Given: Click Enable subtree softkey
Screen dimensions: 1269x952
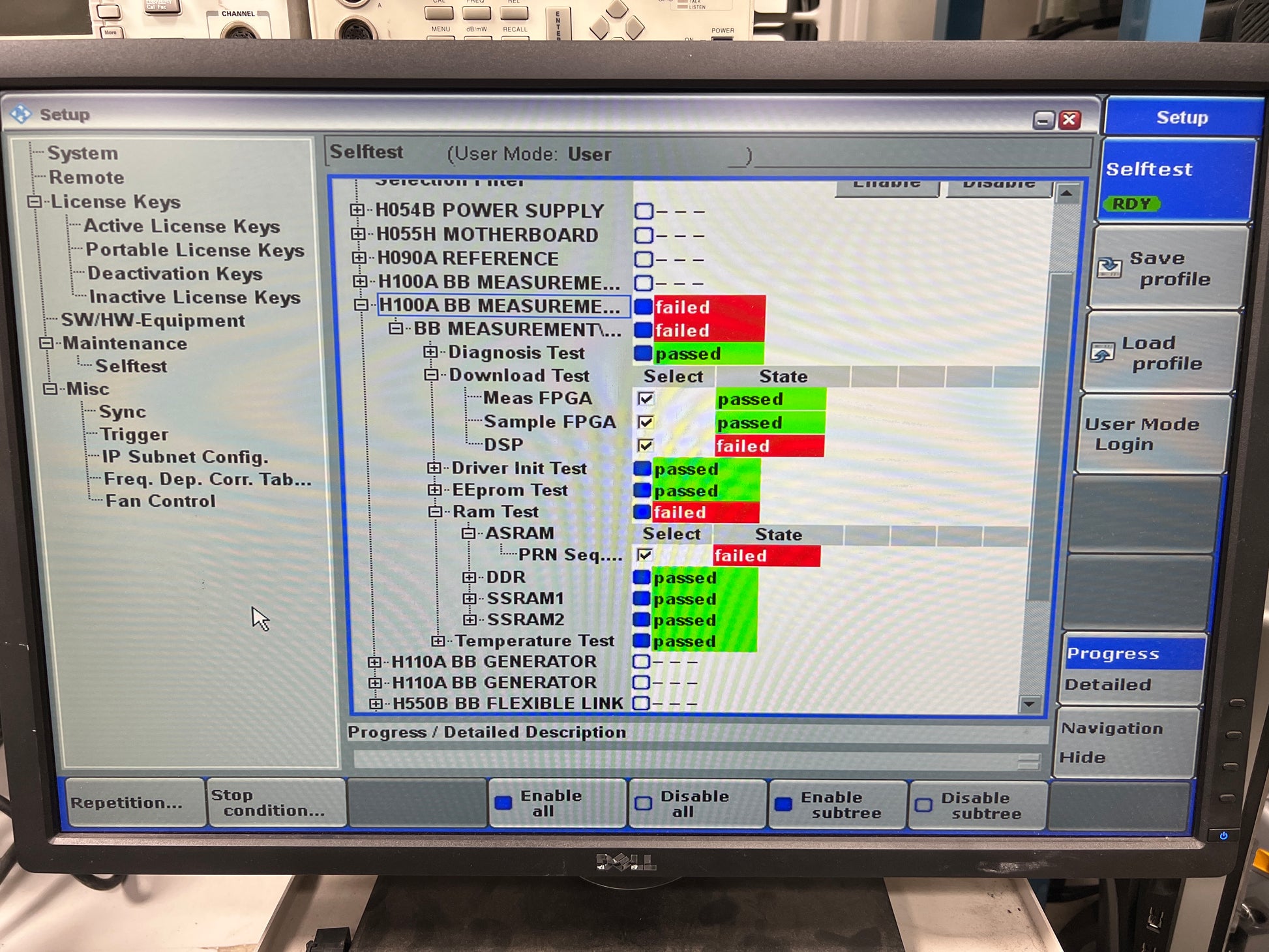Looking at the screenshot, I should tap(837, 805).
